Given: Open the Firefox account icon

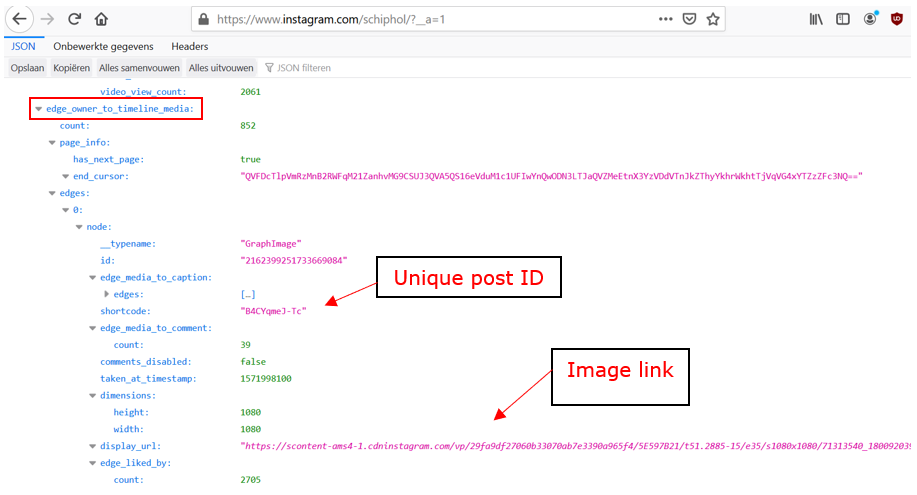Looking at the screenshot, I should coord(870,19).
